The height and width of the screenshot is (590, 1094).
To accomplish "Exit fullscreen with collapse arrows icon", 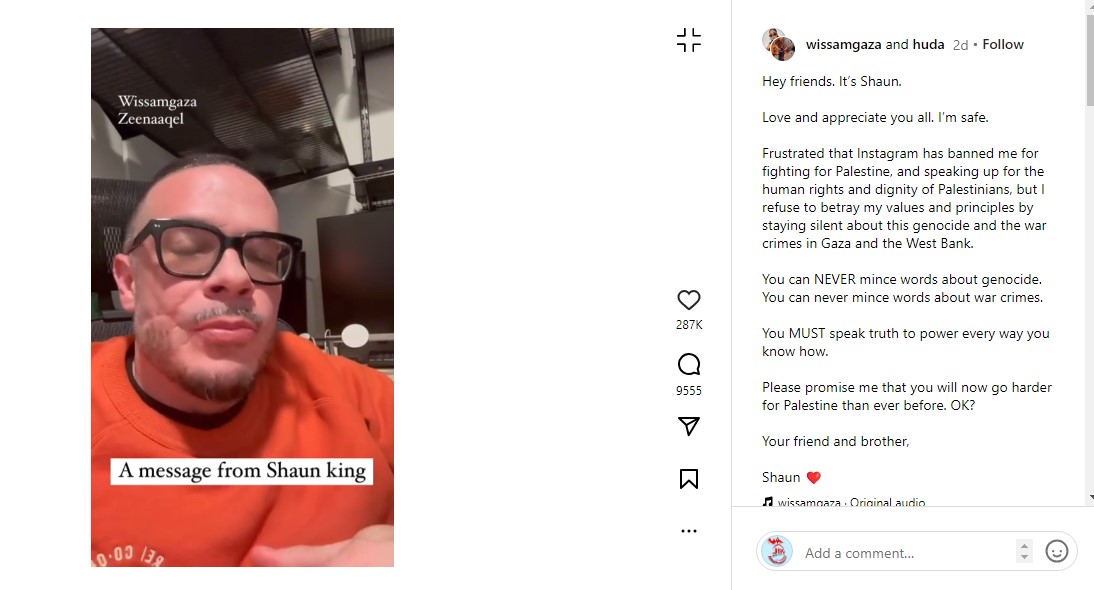I will coord(689,40).
